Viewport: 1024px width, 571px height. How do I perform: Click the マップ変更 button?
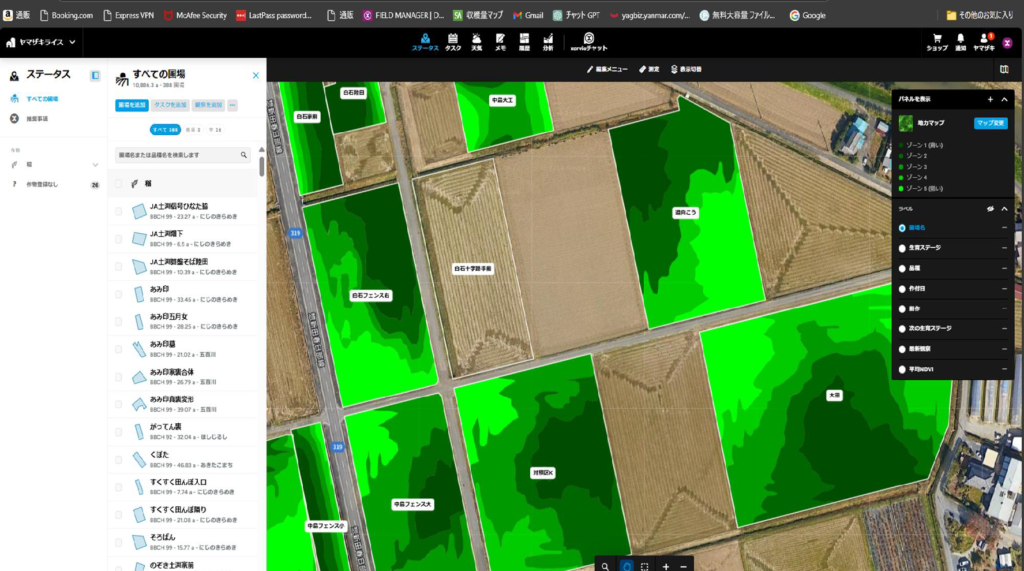(990, 123)
